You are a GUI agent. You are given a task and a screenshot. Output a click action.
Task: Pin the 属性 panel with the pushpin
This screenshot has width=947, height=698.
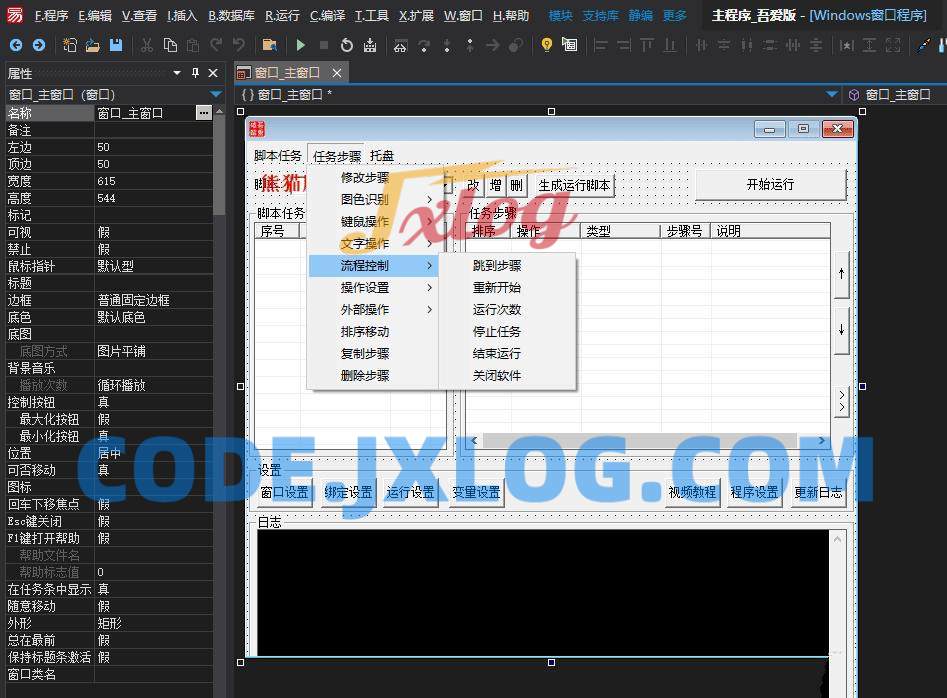(x=195, y=73)
